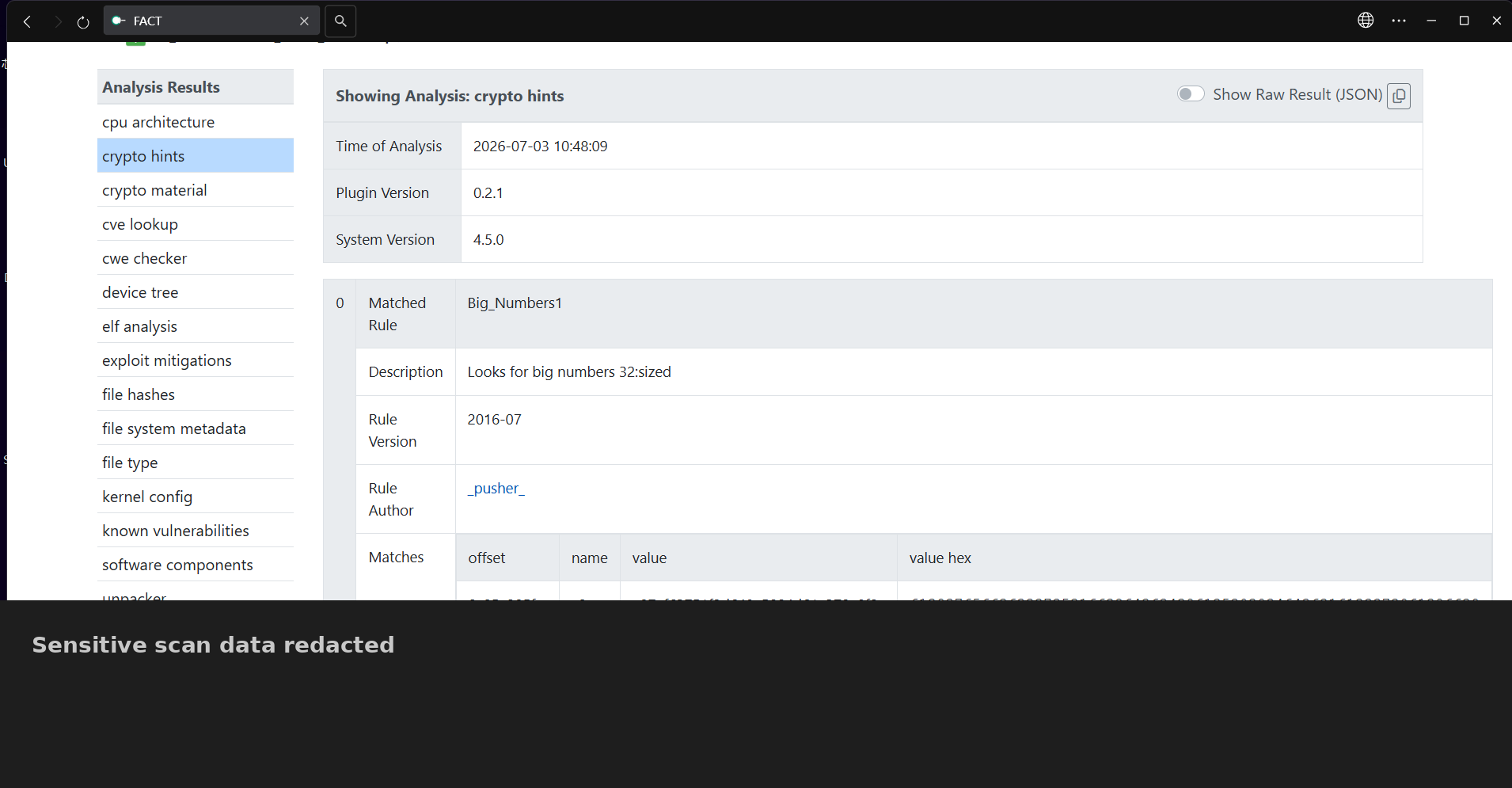Open search with the magnifier icon
This screenshot has width=1512, height=788.
pyautogui.click(x=340, y=21)
